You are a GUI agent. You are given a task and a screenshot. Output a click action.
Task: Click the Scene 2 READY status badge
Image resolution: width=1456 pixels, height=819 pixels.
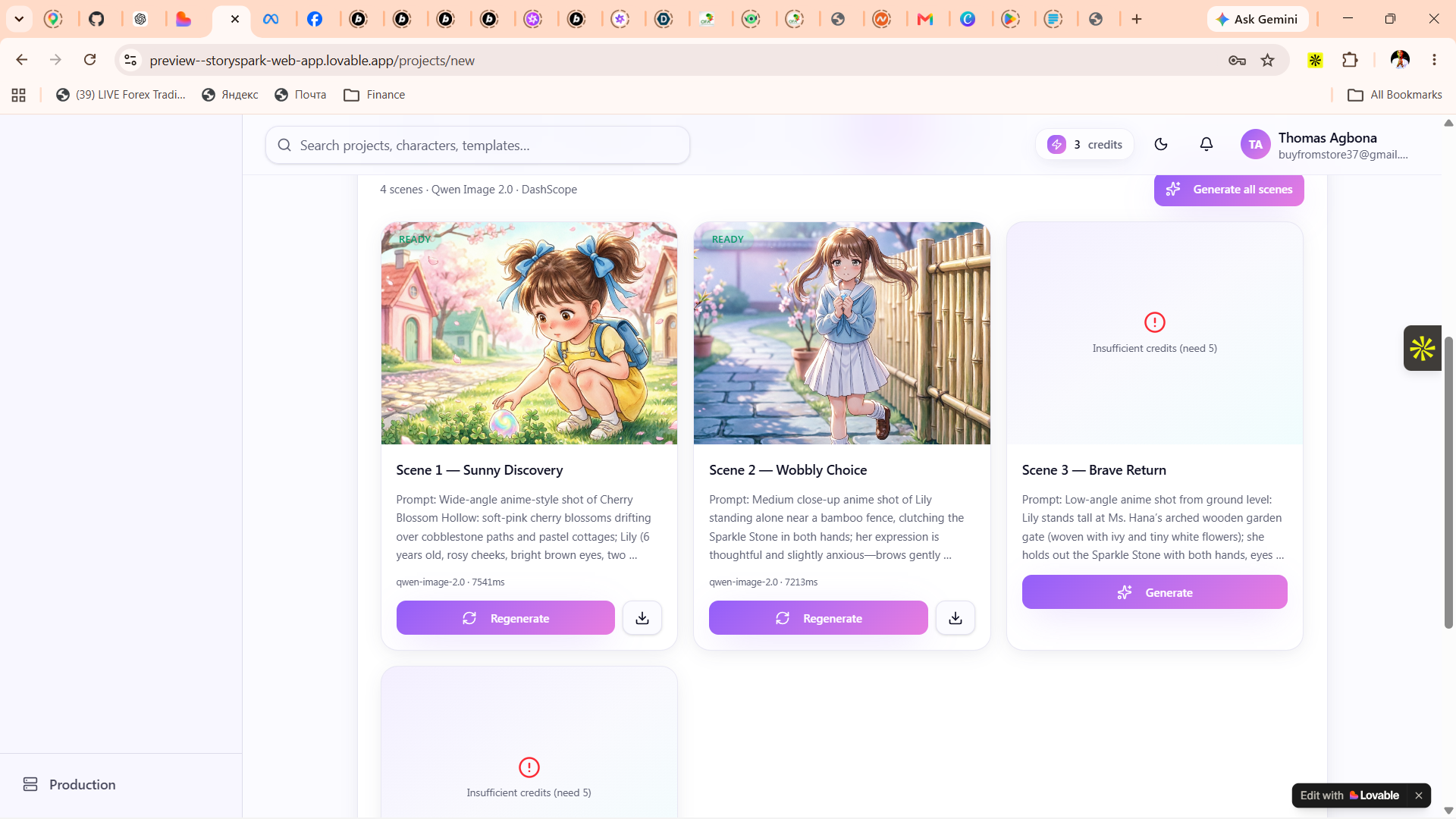pos(728,240)
